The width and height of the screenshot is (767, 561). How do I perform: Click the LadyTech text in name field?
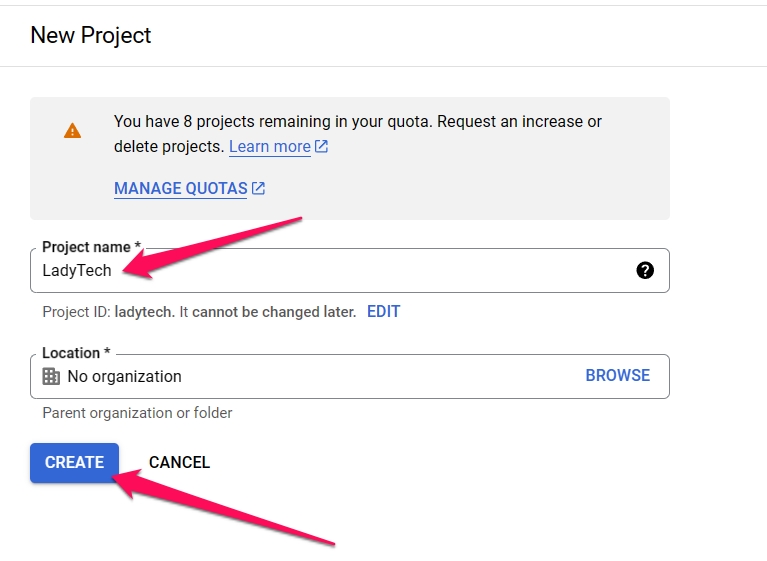77,270
